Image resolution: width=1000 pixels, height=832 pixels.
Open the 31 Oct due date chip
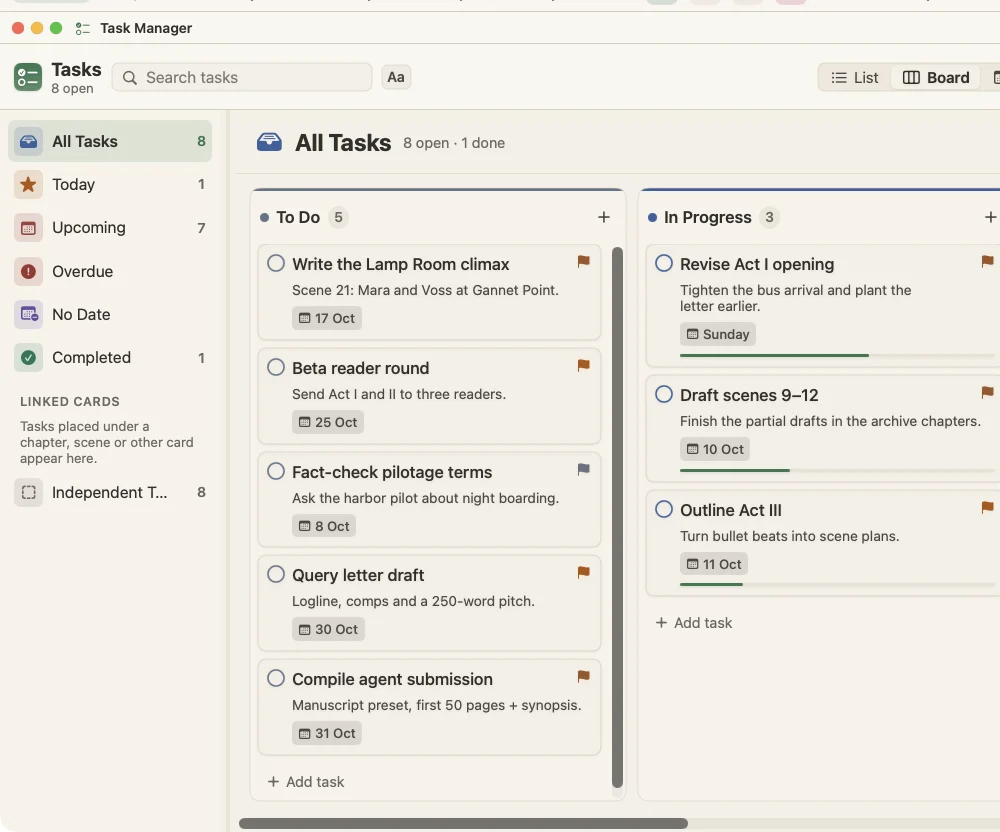pyautogui.click(x=327, y=733)
